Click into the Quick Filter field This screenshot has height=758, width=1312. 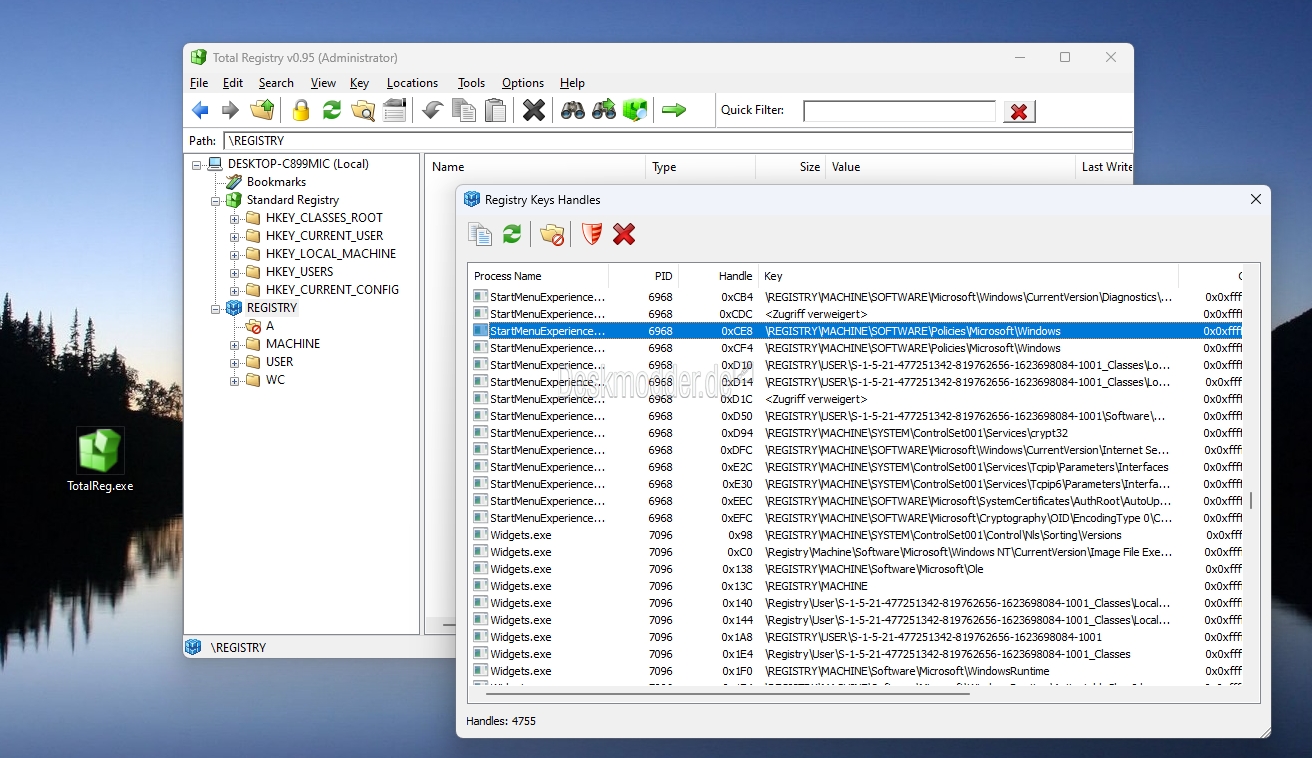[899, 111]
